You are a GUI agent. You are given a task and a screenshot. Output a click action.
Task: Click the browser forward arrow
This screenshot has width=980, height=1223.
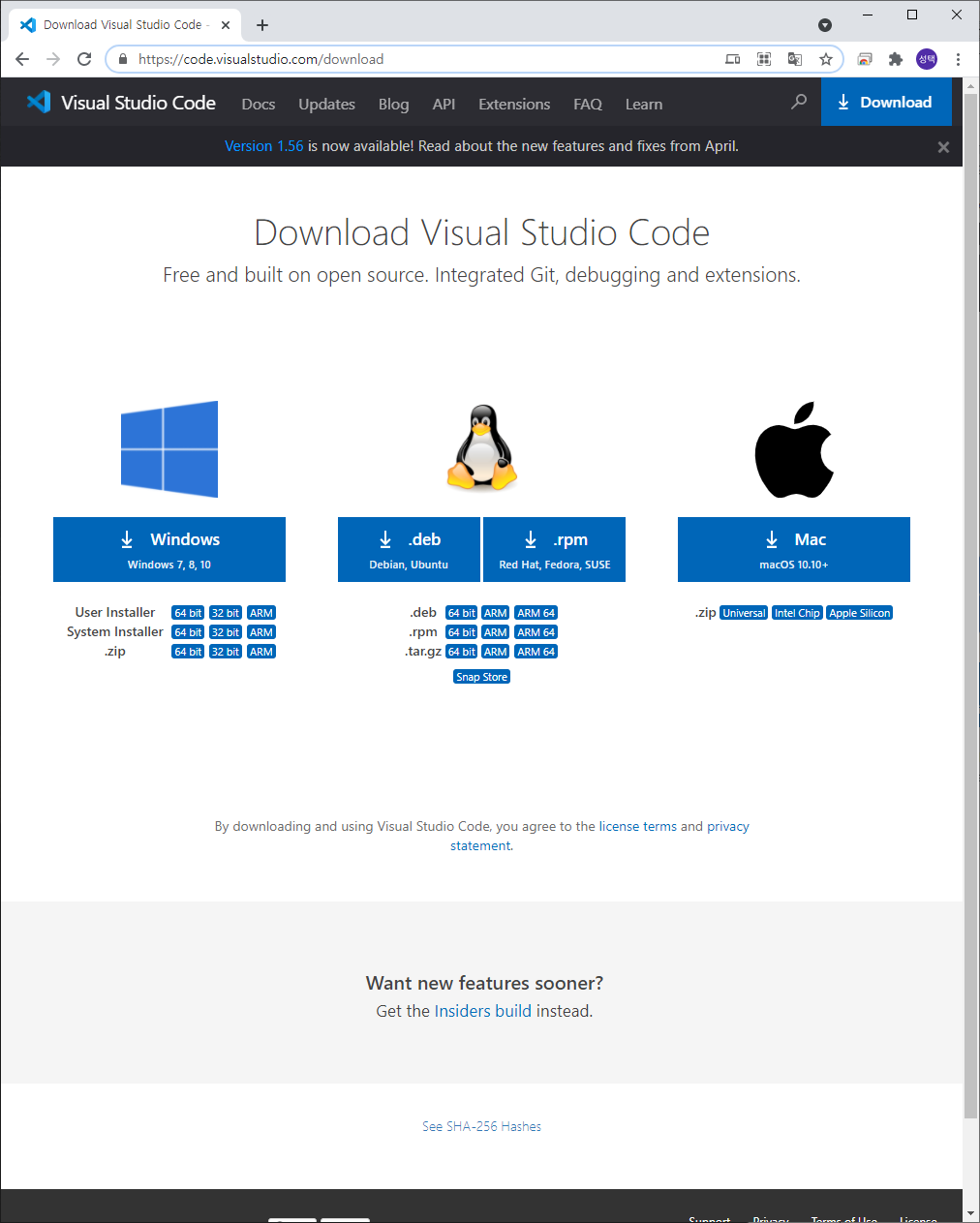point(53,59)
